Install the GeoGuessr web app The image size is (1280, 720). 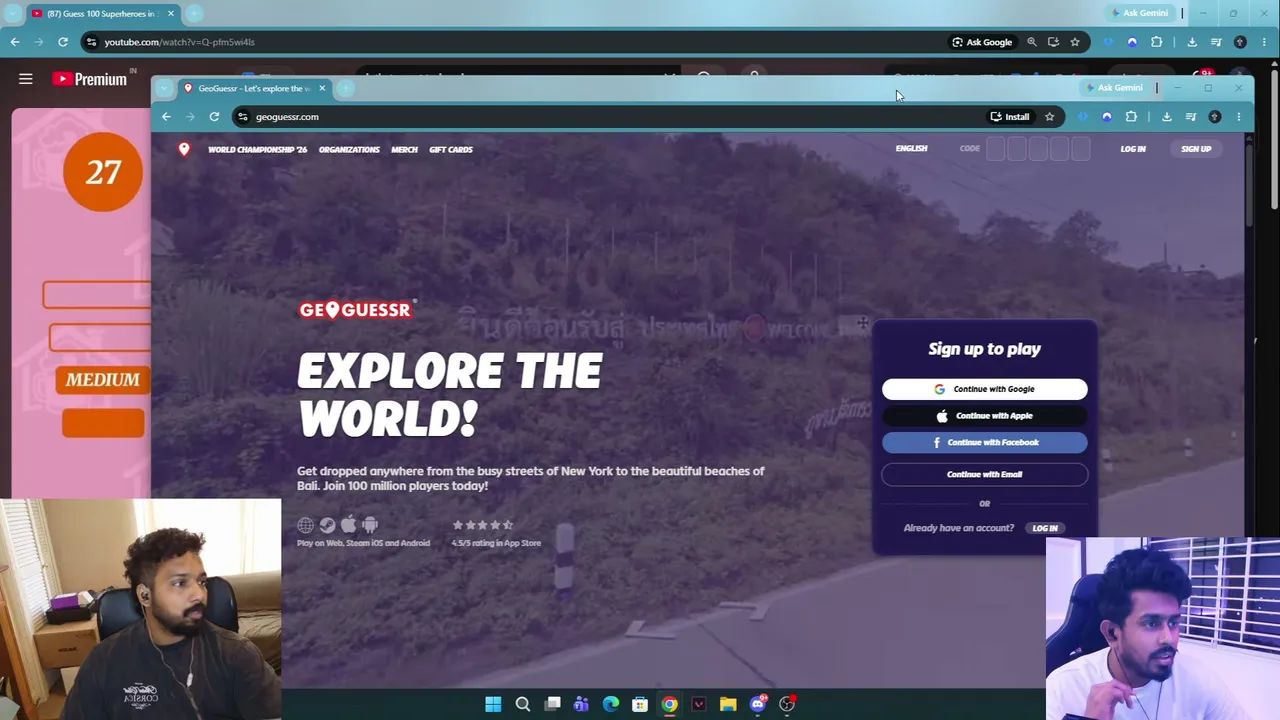(x=1010, y=117)
